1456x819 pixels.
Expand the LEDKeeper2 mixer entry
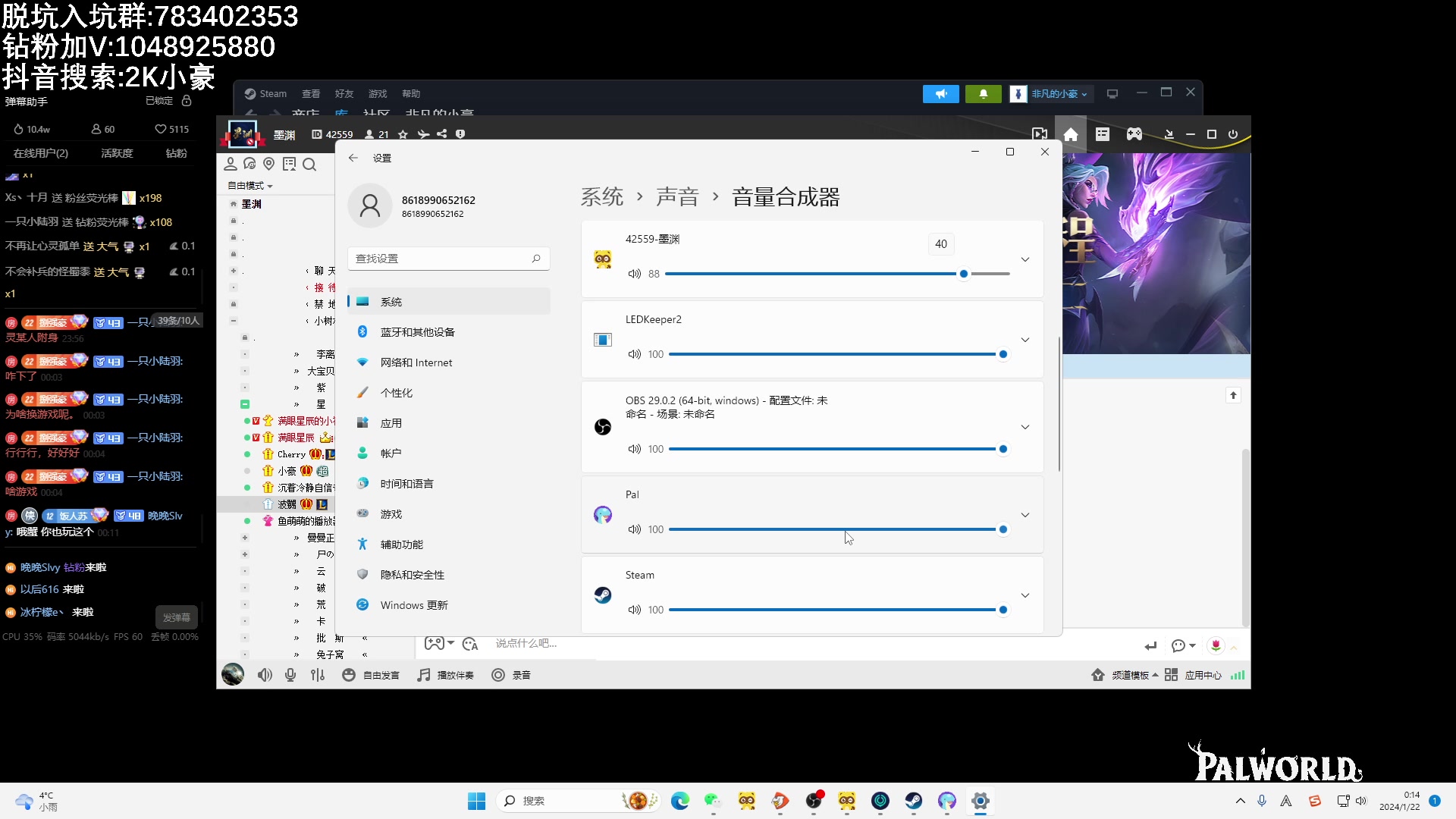click(1025, 340)
